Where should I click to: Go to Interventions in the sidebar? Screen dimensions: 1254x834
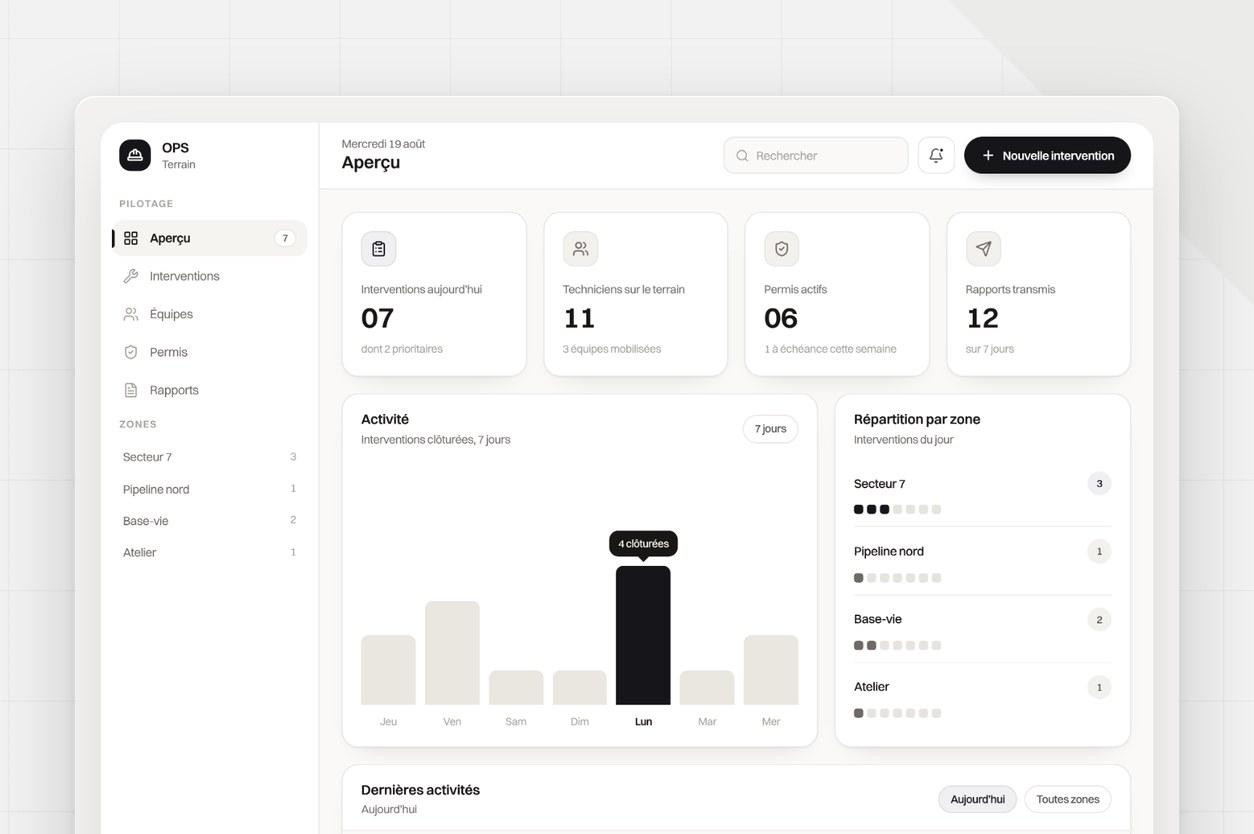[209, 276]
